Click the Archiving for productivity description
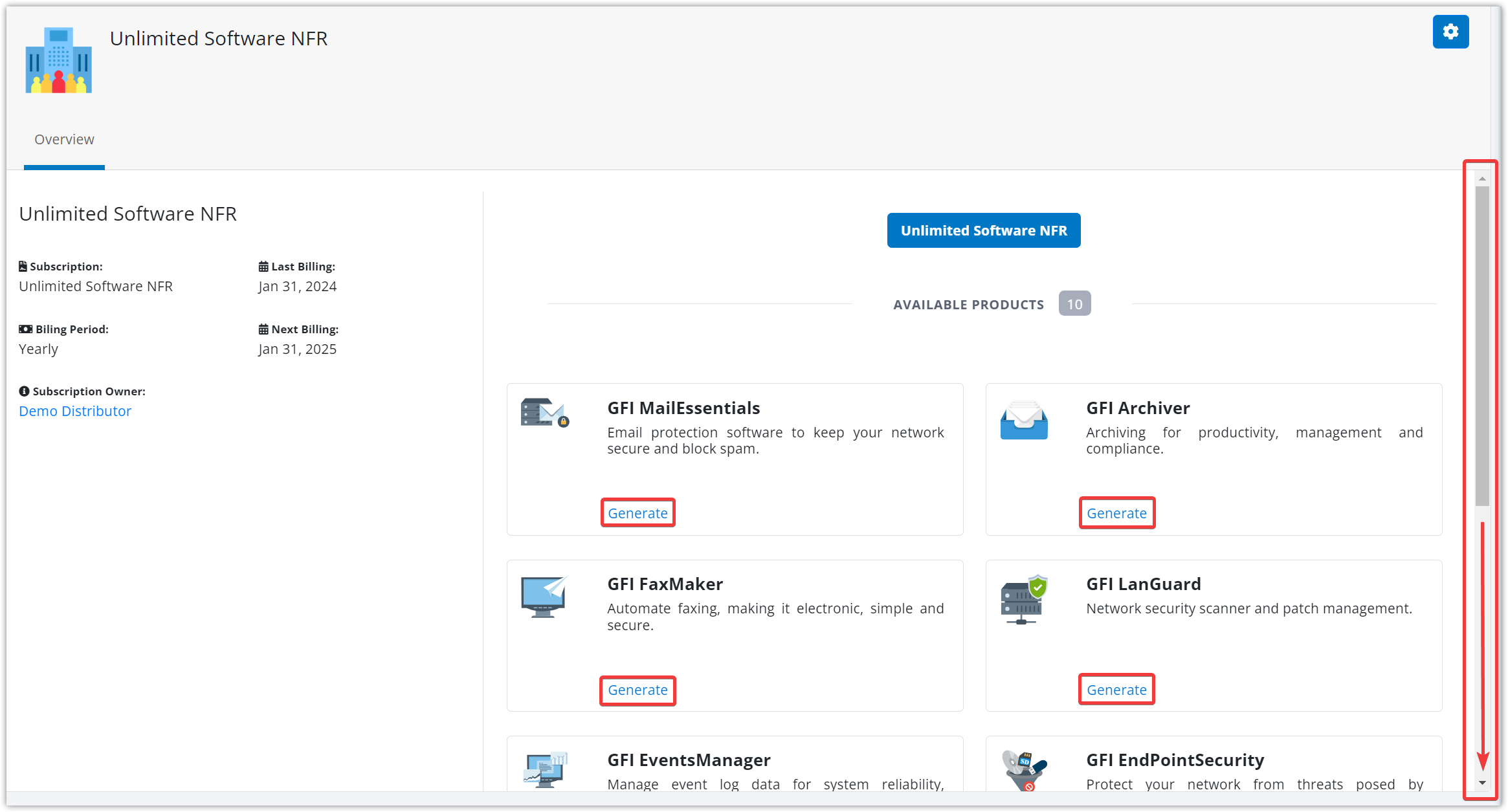Viewport: 1508px width, 812px height. [x=1254, y=441]
